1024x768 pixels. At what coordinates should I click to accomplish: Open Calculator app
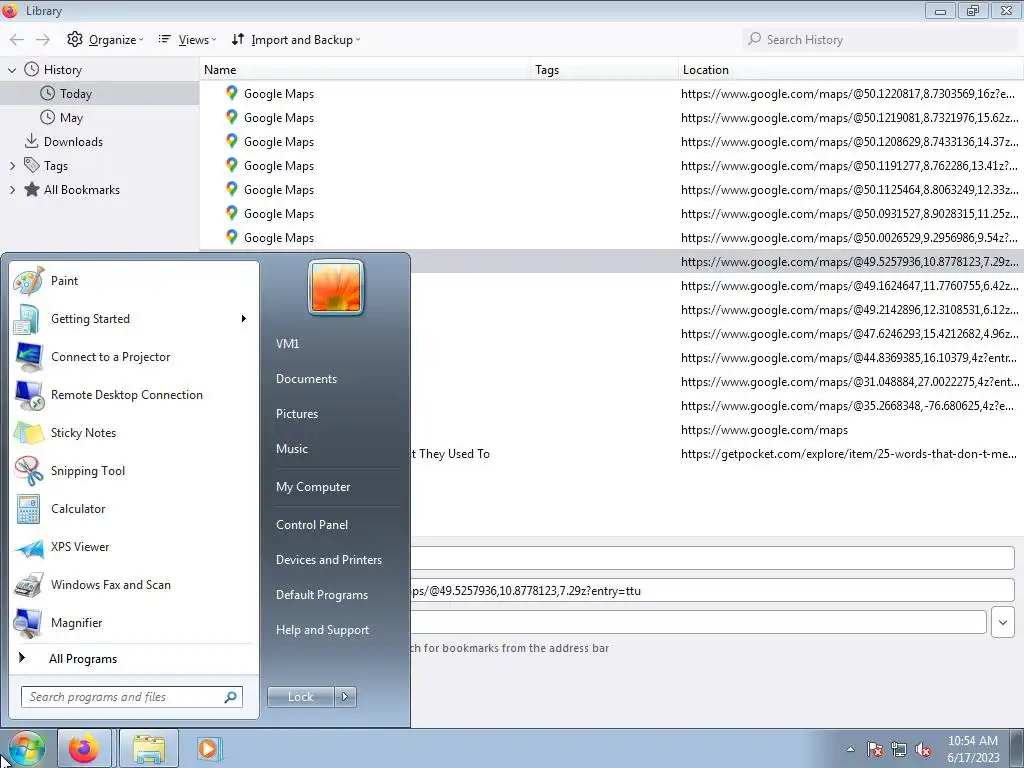(x=134, y=509)
